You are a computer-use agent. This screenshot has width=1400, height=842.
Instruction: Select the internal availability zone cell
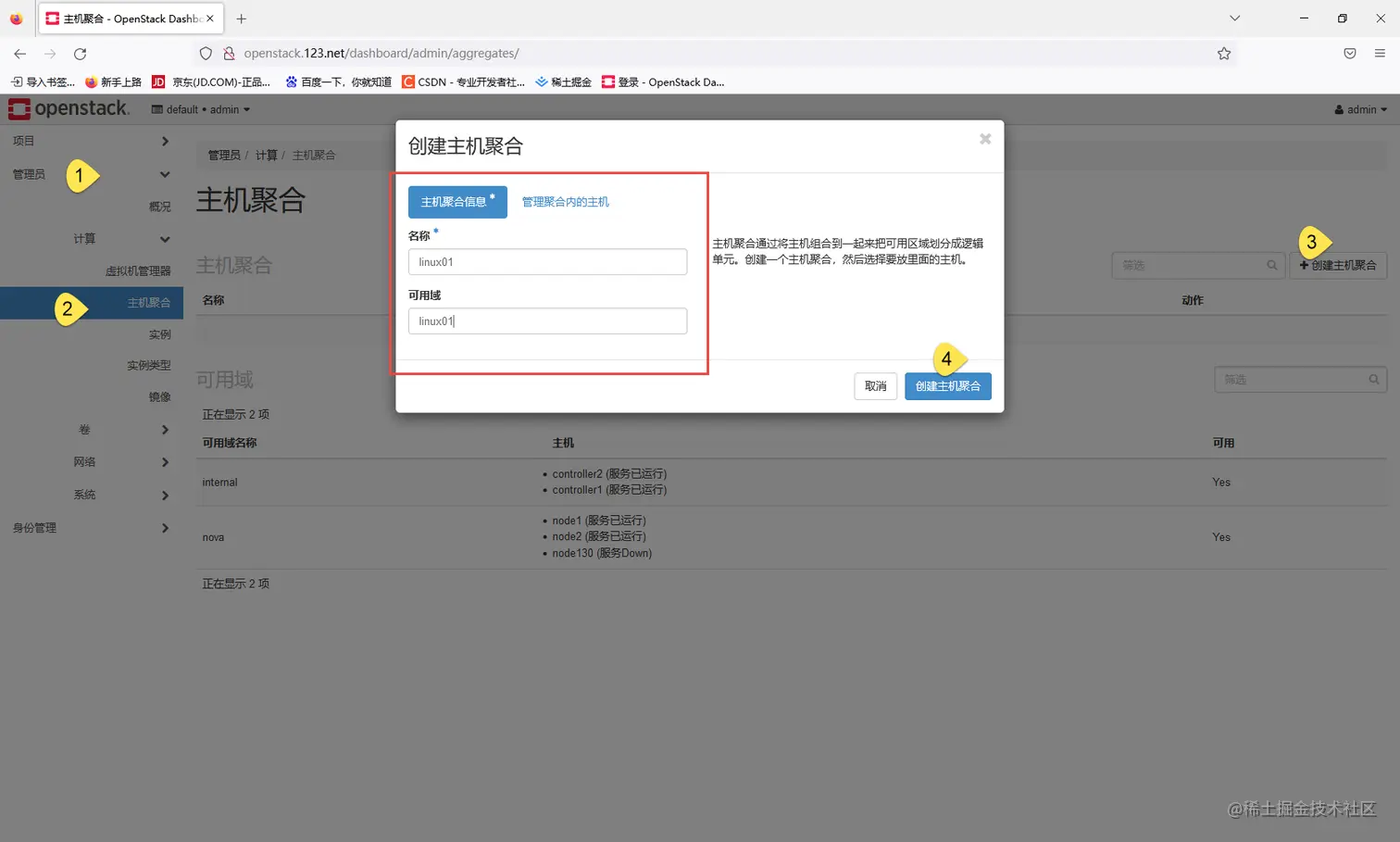pos(220,483)
